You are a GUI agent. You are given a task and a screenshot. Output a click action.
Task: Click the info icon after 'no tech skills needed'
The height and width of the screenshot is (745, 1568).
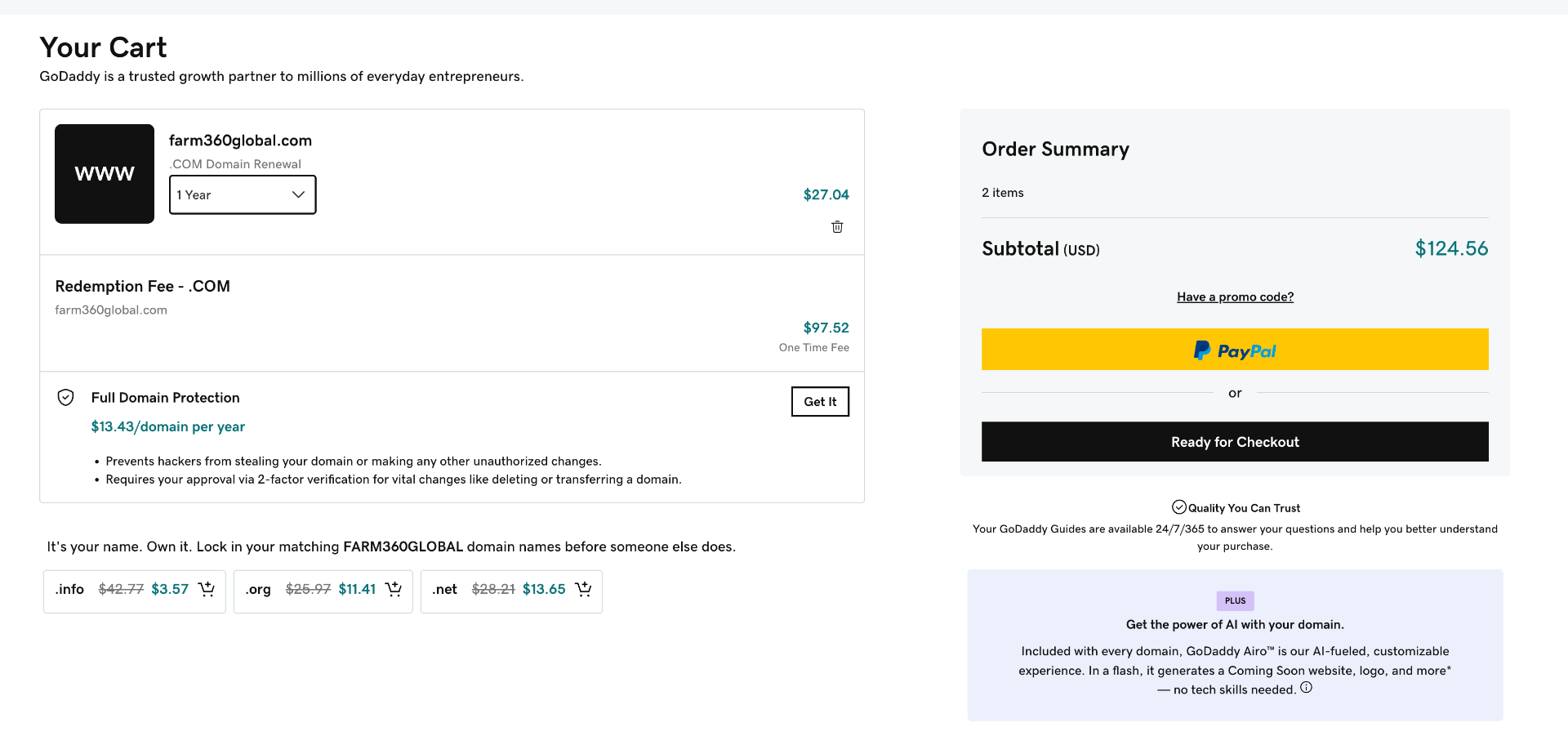(1306, 688)
